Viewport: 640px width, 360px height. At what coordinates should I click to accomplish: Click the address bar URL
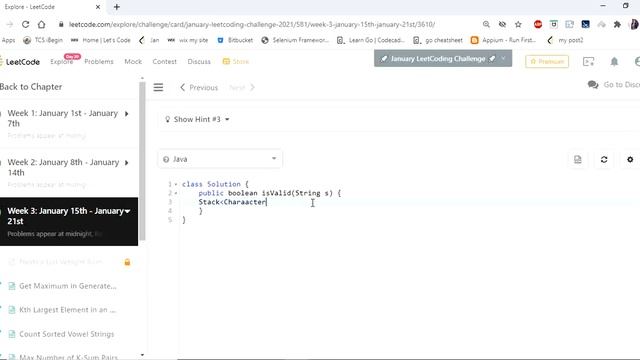point(252,24)
